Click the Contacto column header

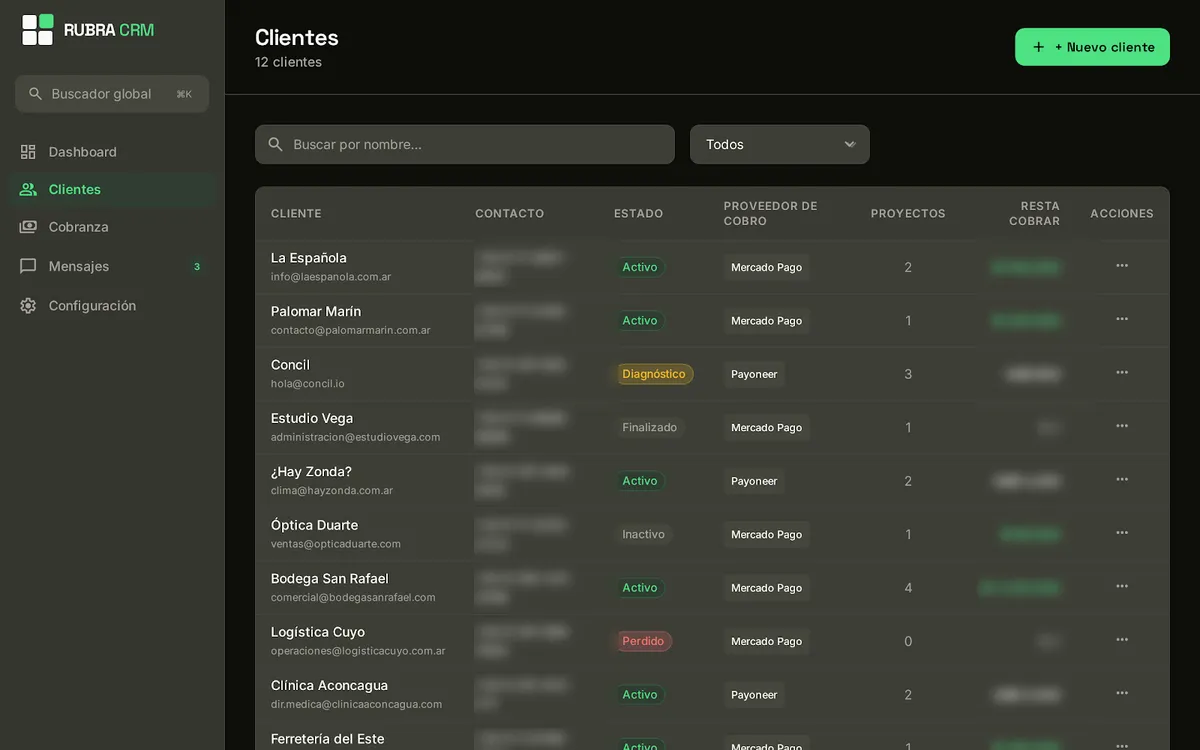(510, 214)
